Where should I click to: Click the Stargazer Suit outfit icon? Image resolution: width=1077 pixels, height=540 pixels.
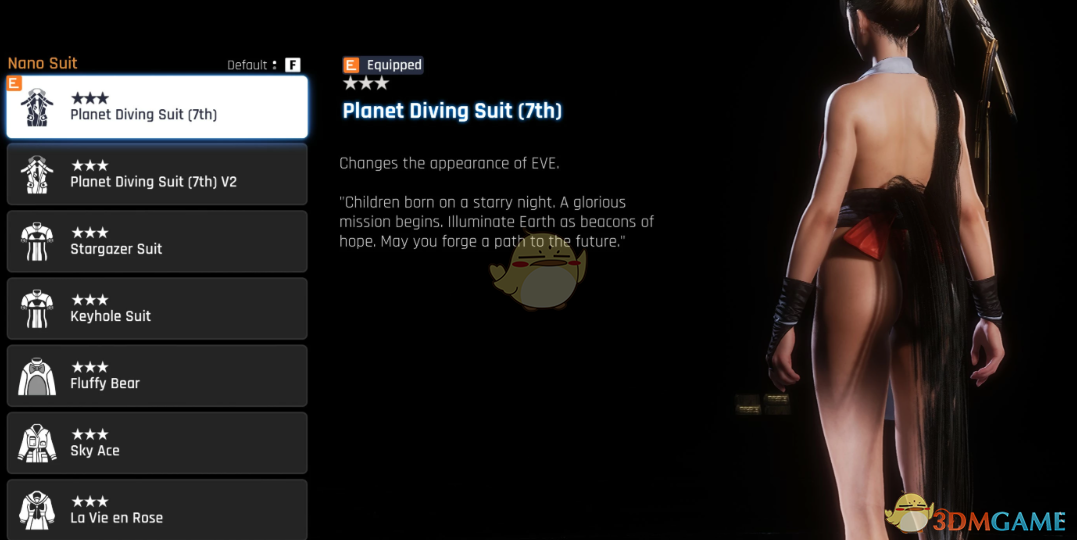pos(37,242)
